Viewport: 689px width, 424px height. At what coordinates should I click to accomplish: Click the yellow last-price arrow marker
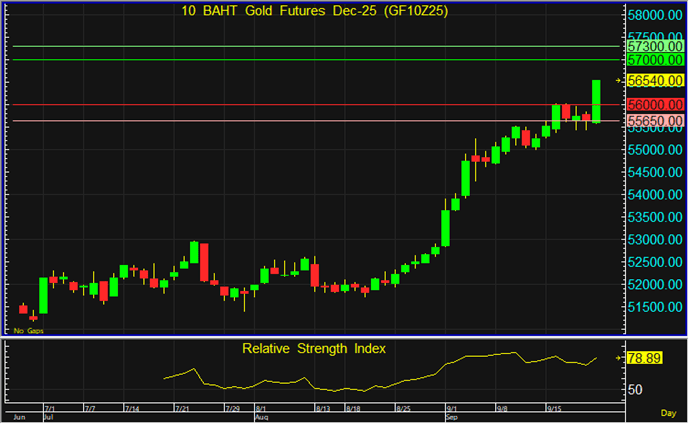(620, 80)
